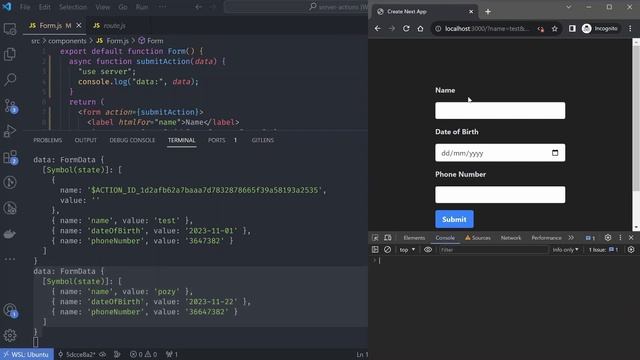The height and width of the screenshot is (360, 640).
Task: Click the forwarded ports status item
Action: tap(171, 354)
